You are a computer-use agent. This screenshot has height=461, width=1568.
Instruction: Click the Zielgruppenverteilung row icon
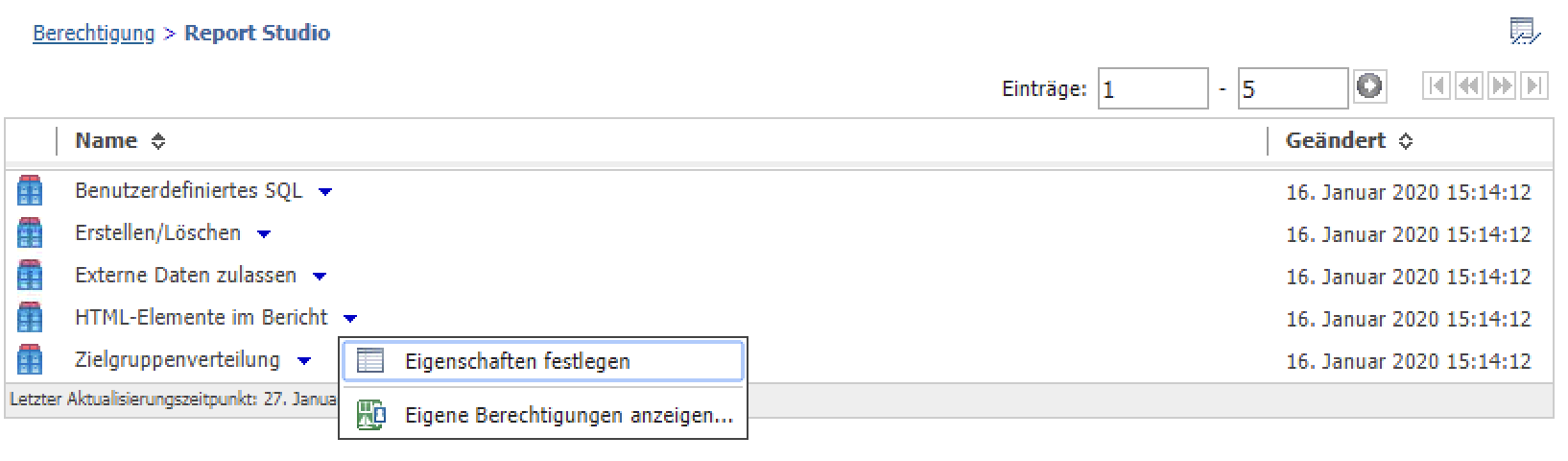click(30, 360)
